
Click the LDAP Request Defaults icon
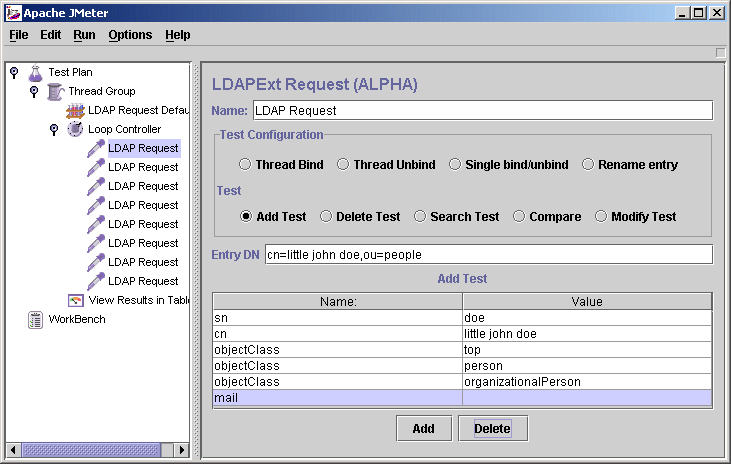click(75, 110)
